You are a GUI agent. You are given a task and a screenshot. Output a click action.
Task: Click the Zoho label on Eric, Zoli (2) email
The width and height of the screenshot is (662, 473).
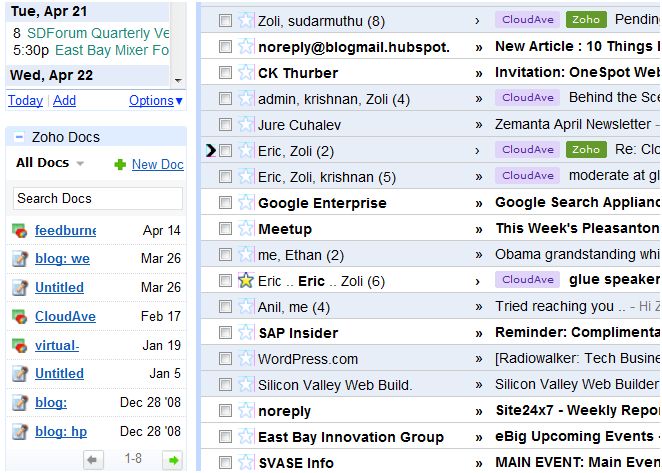click(x=586, y=150)
